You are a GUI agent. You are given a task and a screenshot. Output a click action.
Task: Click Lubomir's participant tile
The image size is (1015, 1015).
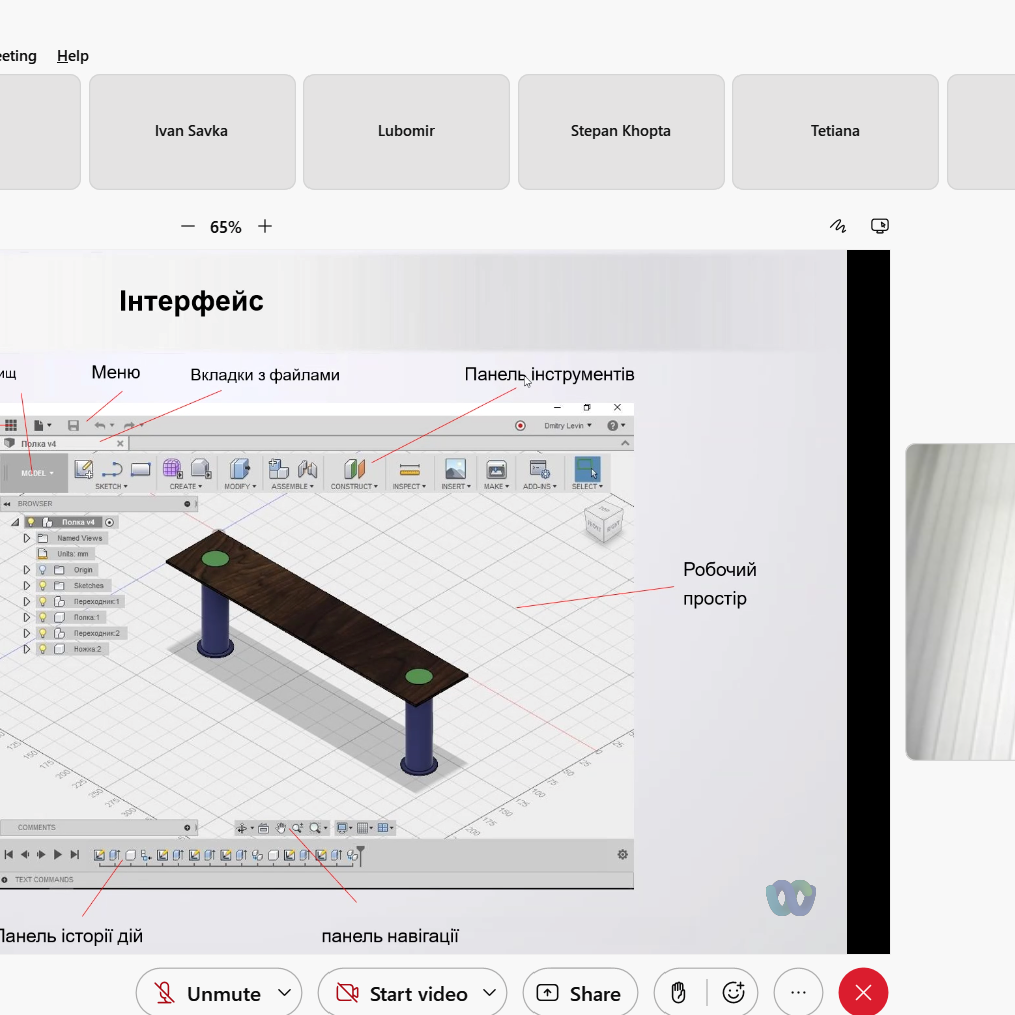click(406, 131)
